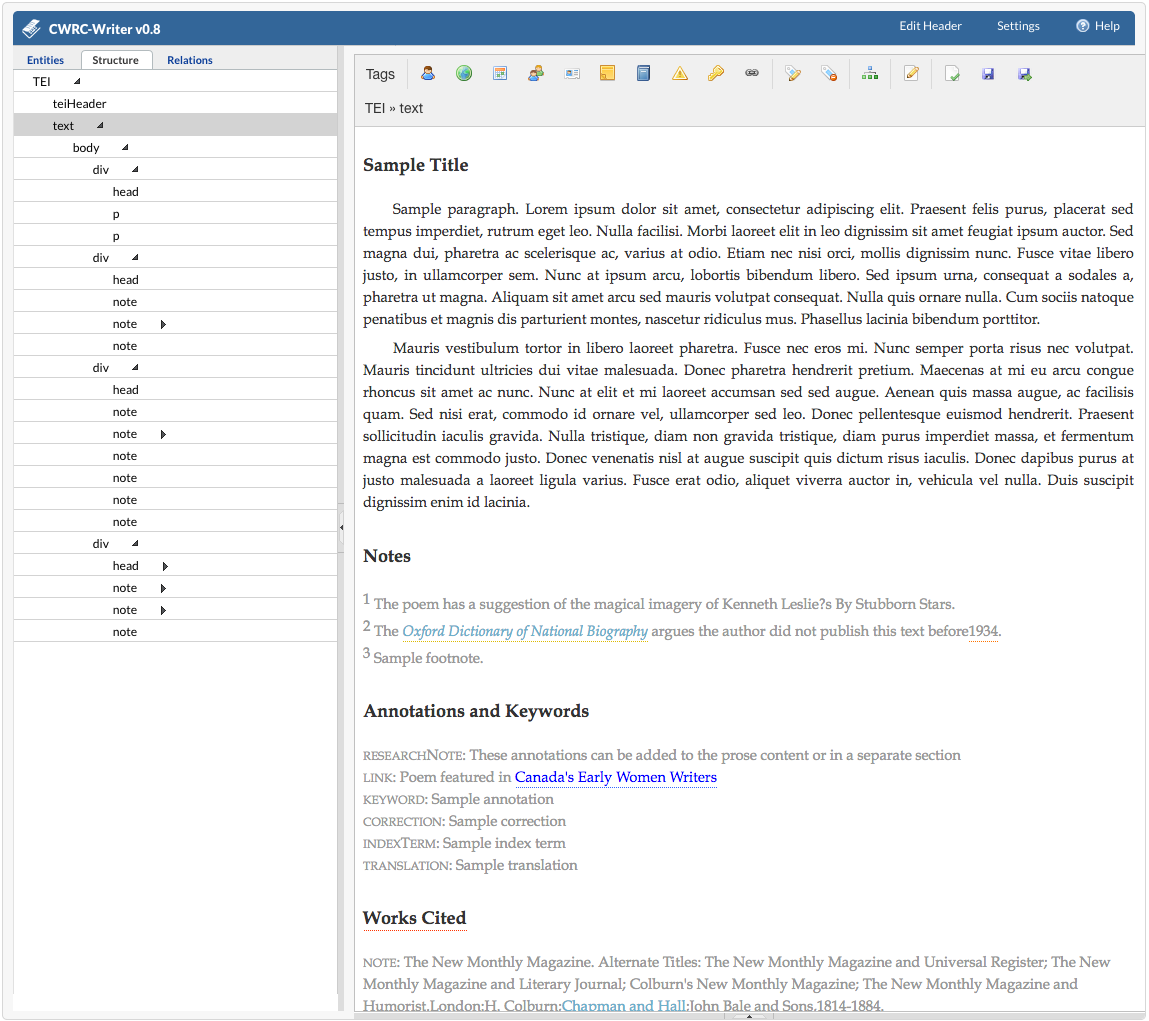Viewport: 1149px width, 1021px height.
Task: Select the Structure tab
Action: 115,60
